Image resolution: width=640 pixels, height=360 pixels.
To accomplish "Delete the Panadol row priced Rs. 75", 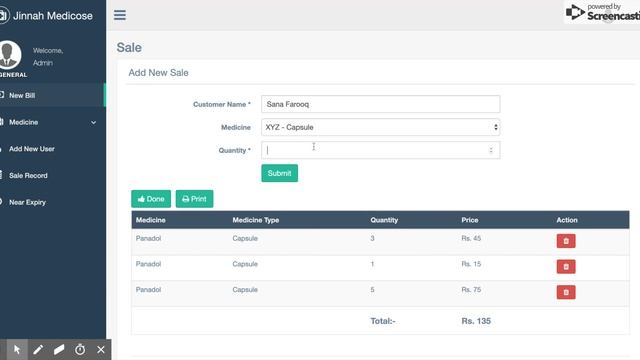I will [566, 292].
